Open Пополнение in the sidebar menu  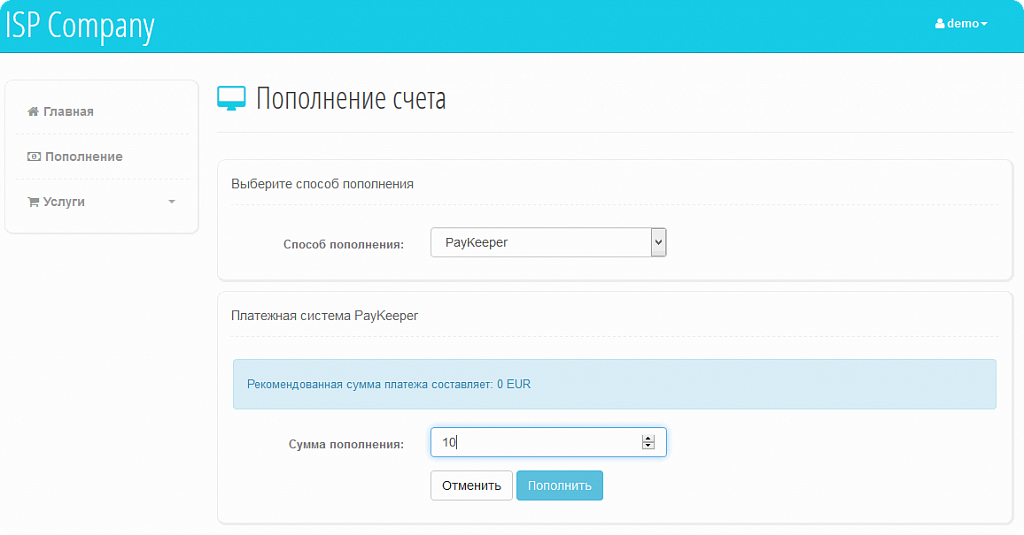[83, 157]
